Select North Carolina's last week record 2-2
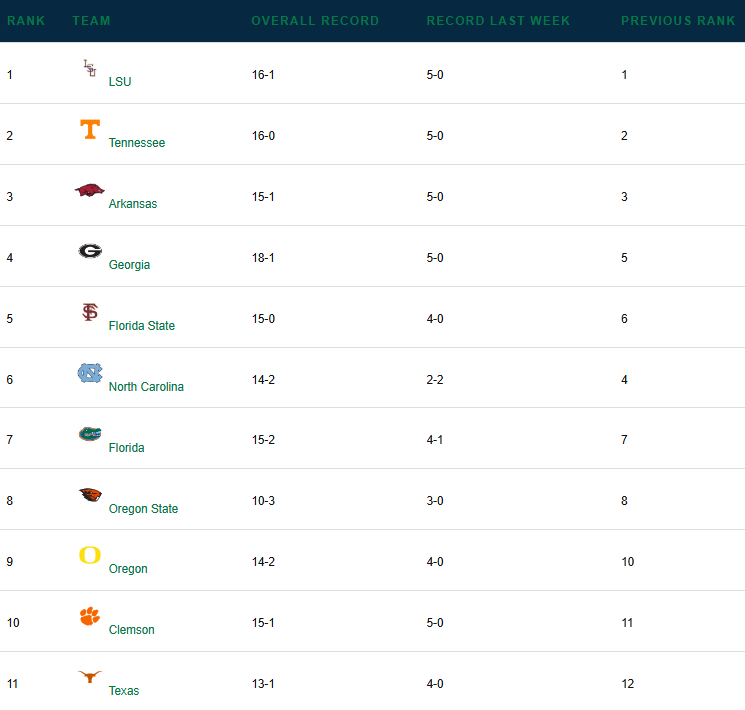The width and height of the screenshot is (745, 710). (x=435, y=380)
